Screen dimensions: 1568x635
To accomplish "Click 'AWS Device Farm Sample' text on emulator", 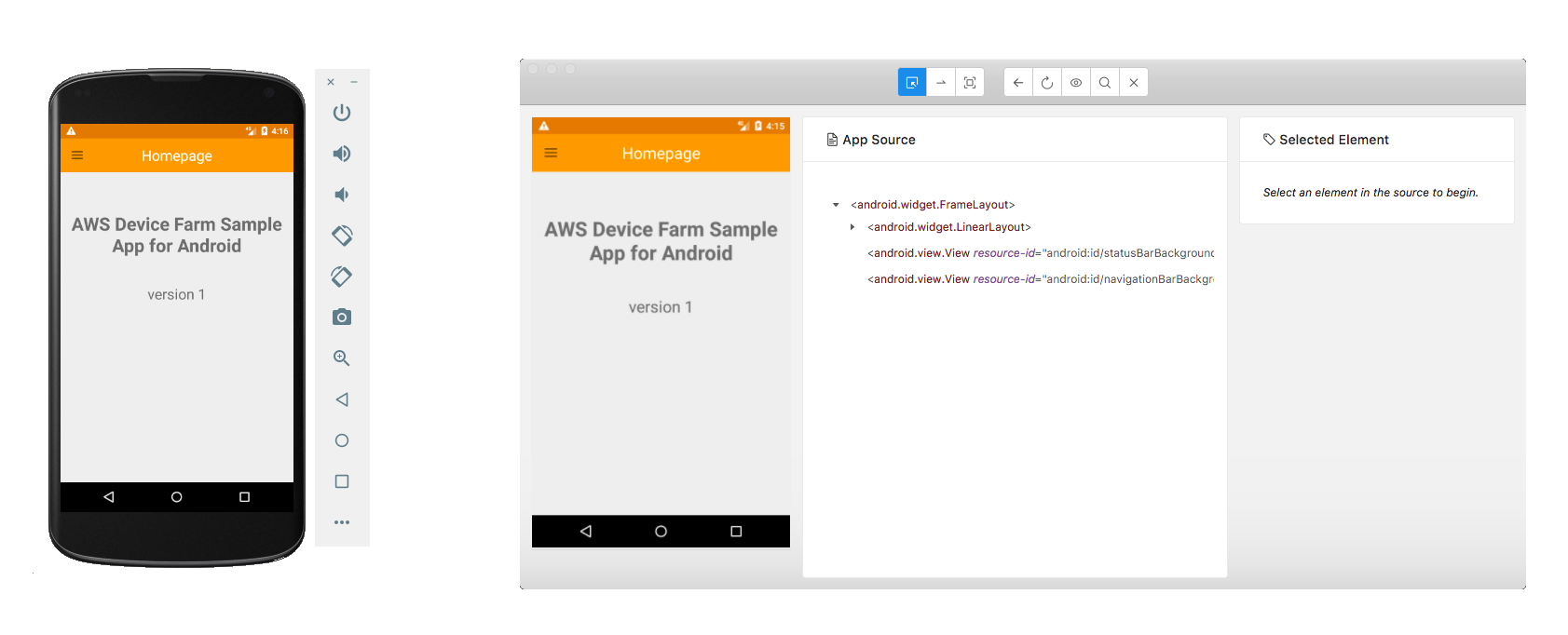I will pos(176,224).
